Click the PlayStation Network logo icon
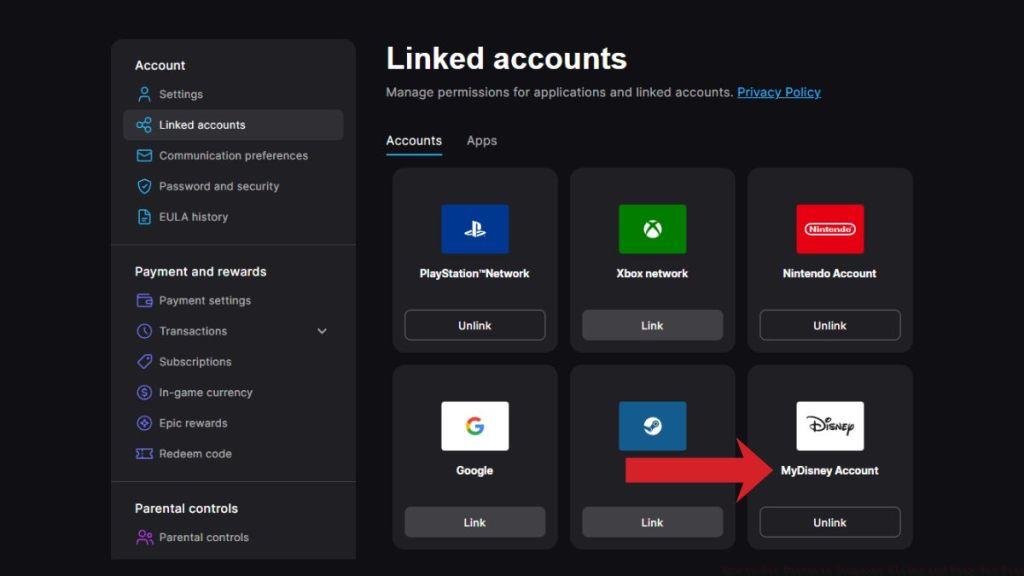Screen dimensions: 1024x576 pyautogui.click(x=475, y=229)
